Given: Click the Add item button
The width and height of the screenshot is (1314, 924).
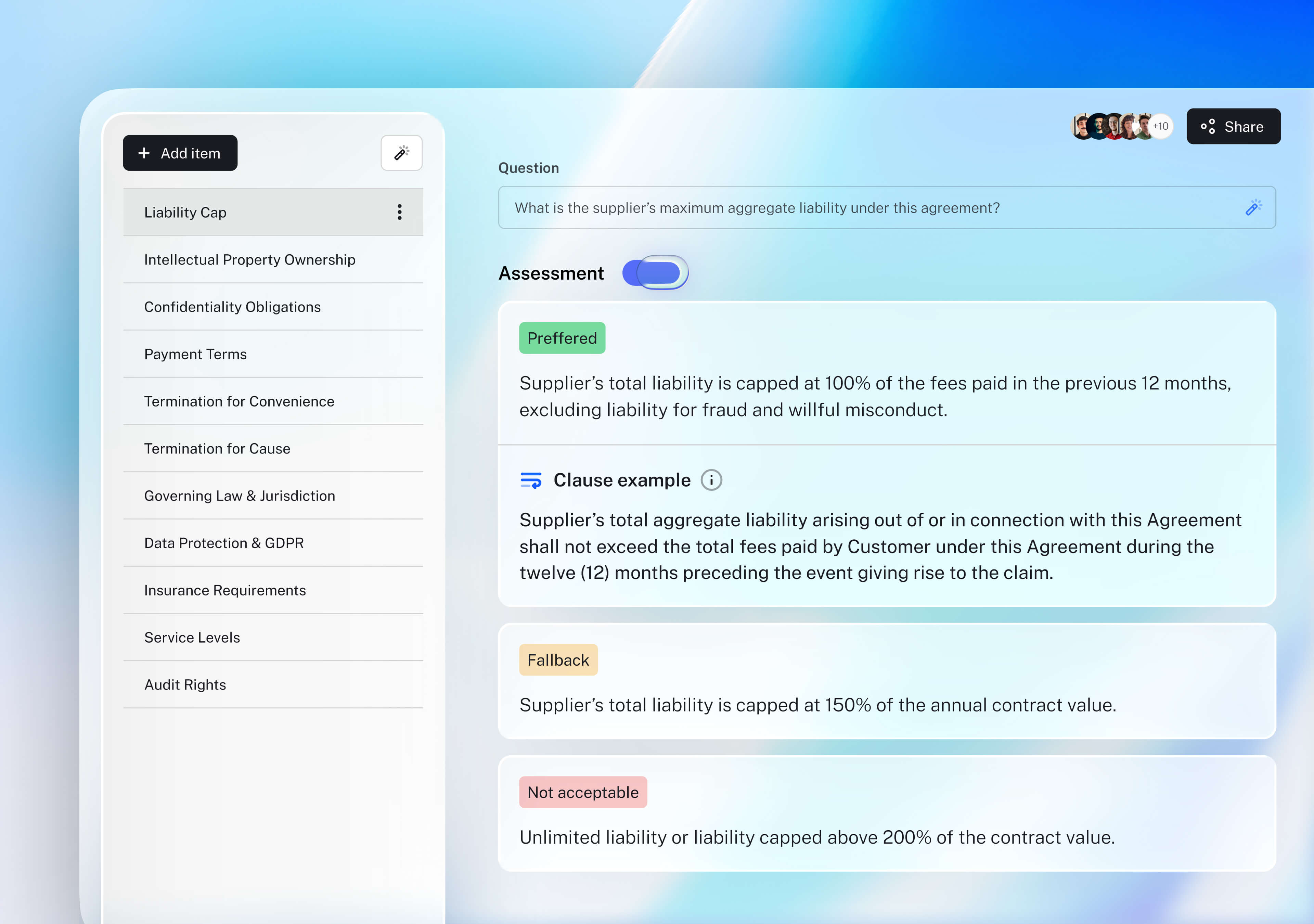Looking at the screenshot, I should 180,153.
